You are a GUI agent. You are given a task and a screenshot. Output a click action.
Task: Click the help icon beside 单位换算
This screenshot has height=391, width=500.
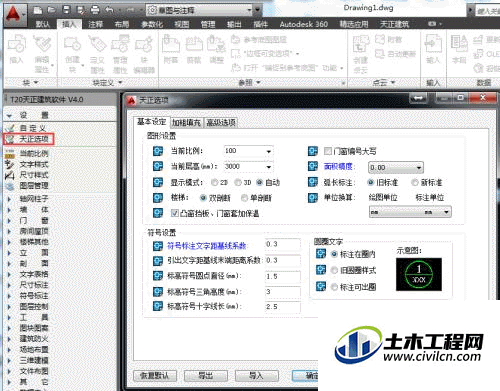click(313, 197)
